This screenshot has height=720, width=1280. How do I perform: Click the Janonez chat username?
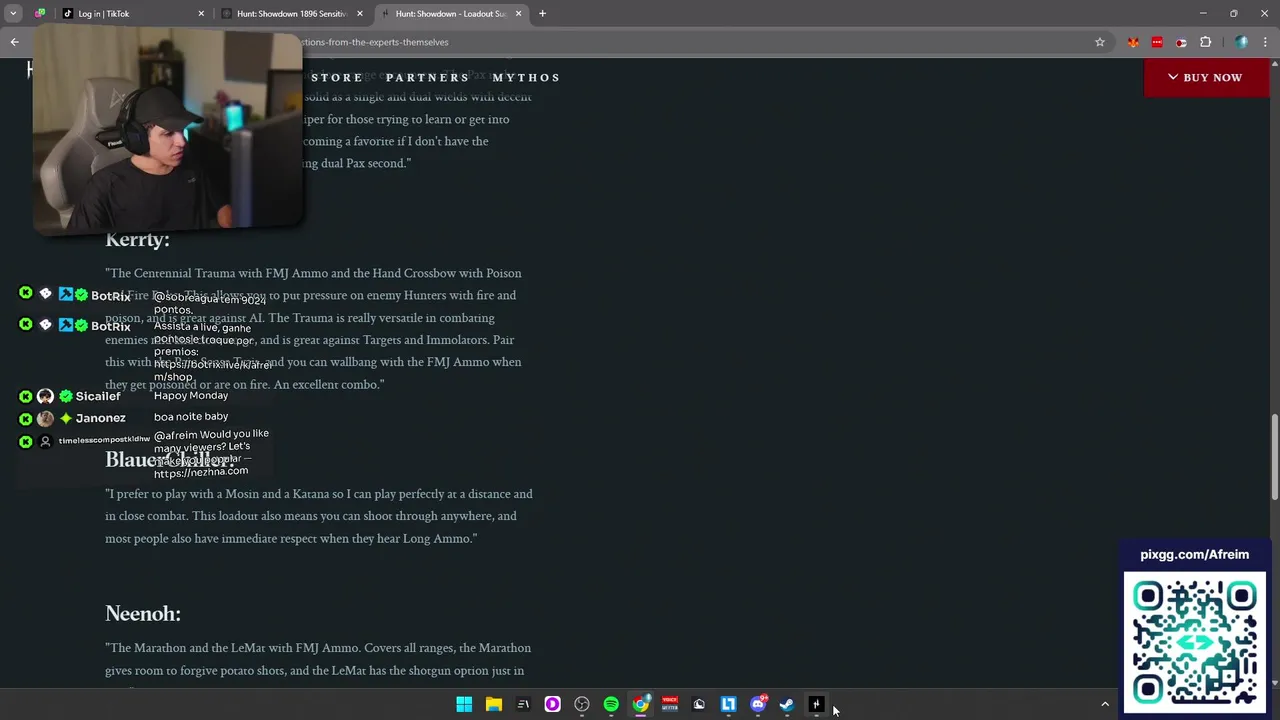point(100,419)
